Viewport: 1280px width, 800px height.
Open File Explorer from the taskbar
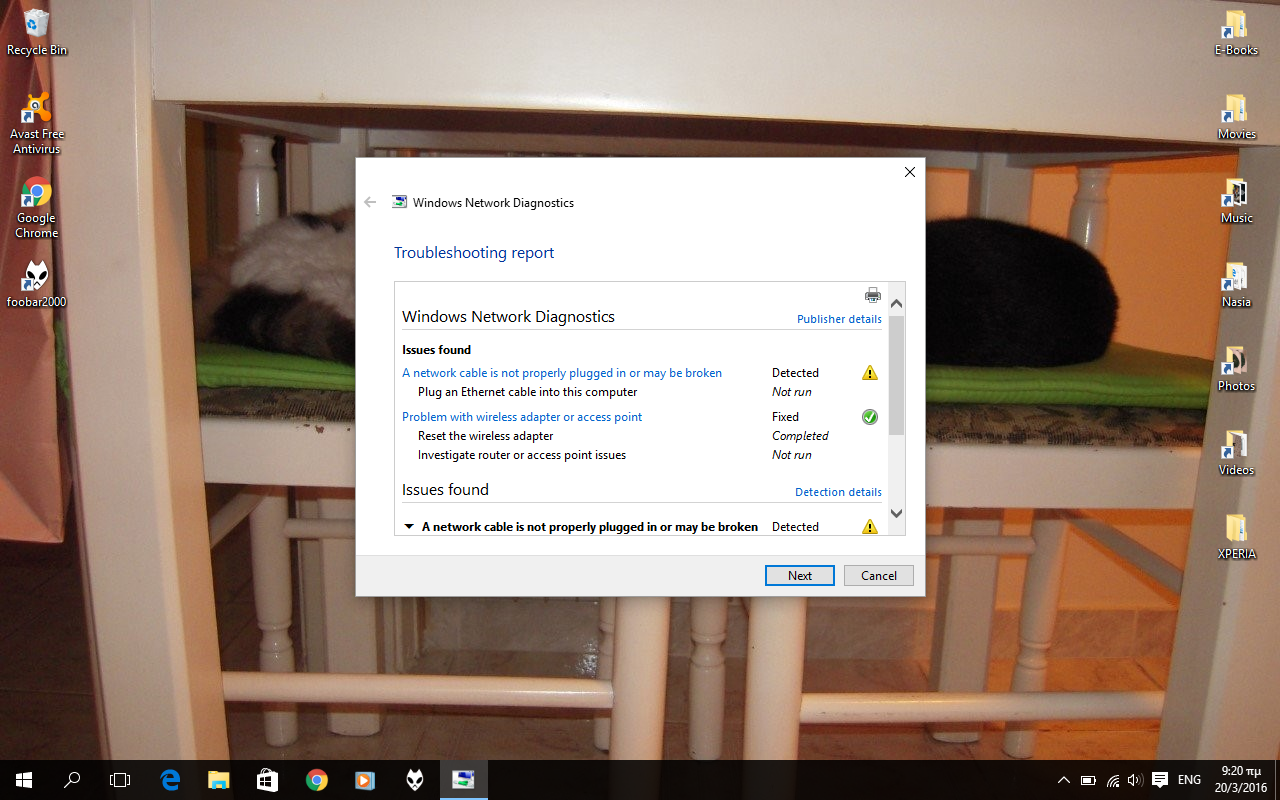[219, 780]
